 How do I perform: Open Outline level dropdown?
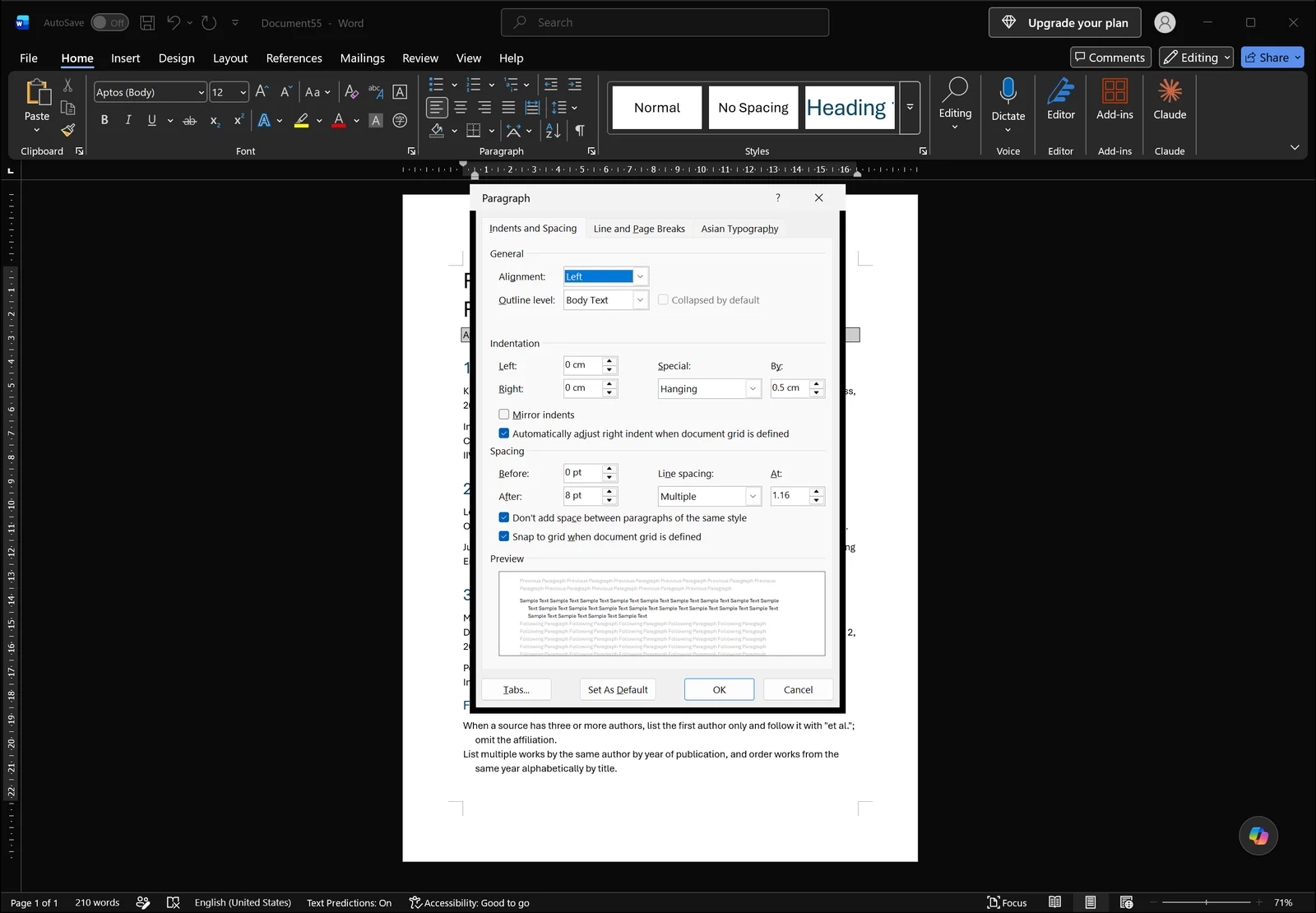pos(640,300)
